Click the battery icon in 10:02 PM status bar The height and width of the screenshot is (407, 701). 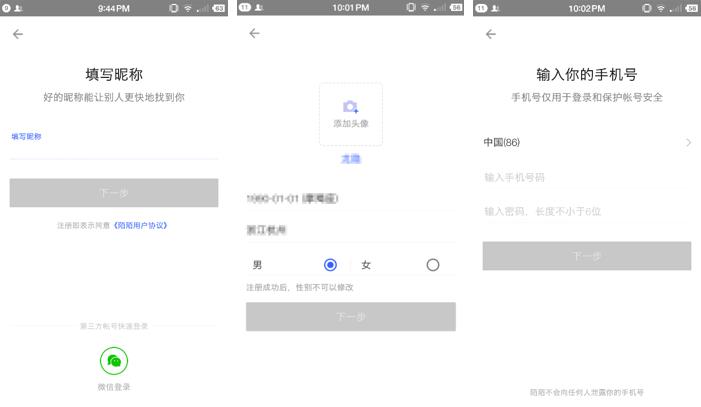(691, 8)
